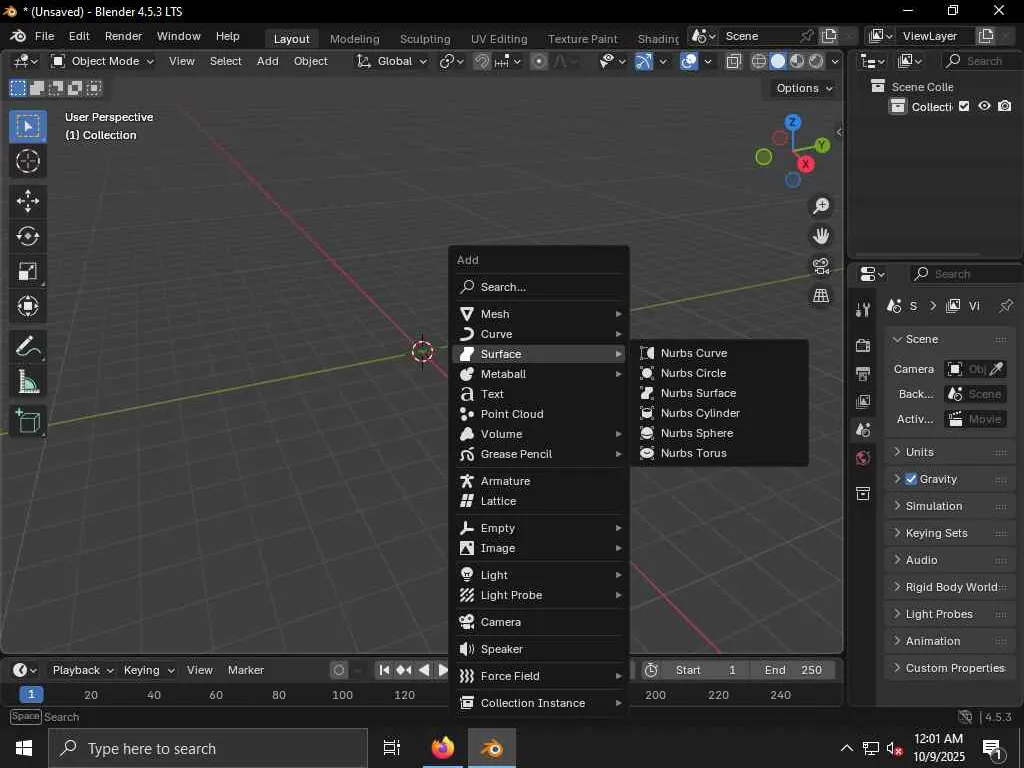Click Search in Add menu
The height and width of the screenshot is (768, 1024).
point(539,287)
